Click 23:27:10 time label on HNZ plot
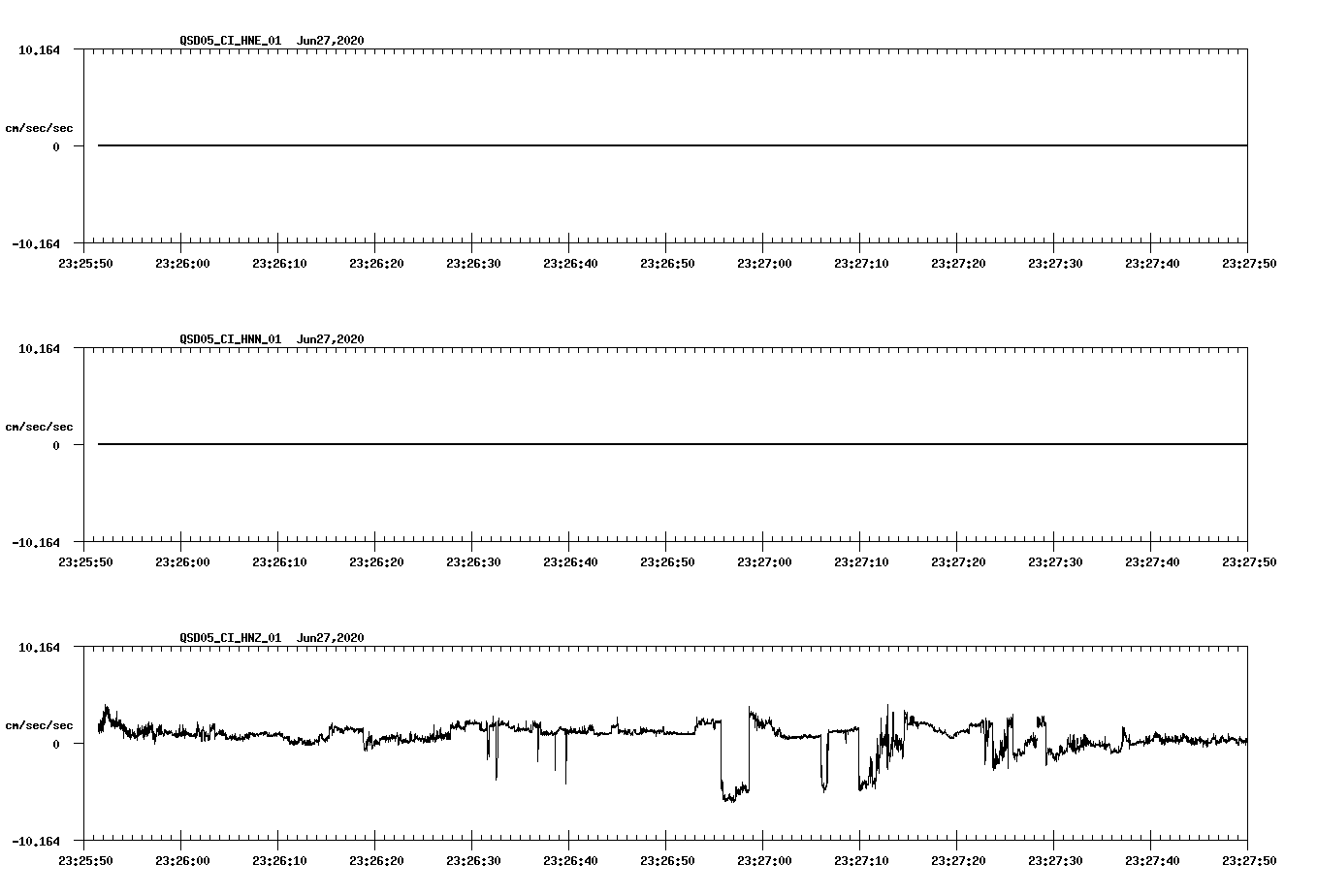This screenshot has height=896, width=1317. click(x=860, y=860)
